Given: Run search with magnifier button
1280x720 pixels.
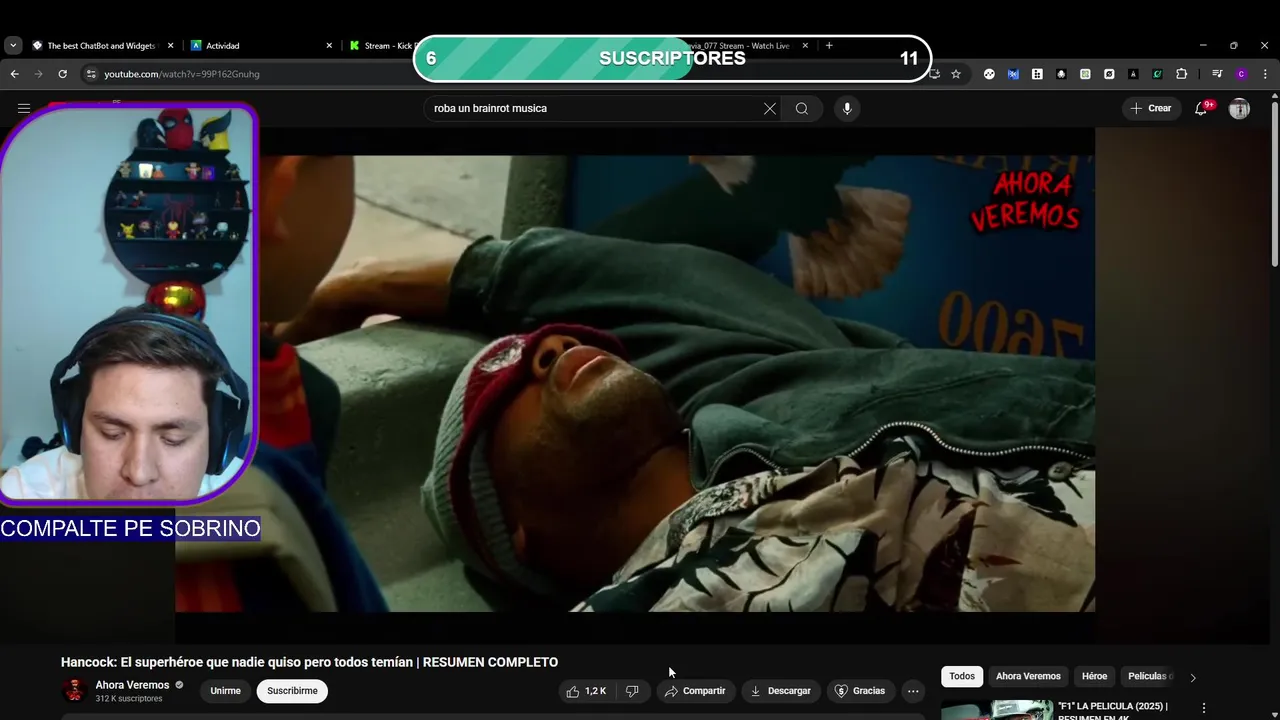Looking at the screenshot, I should pyautogui.click(x=802, y=108).
